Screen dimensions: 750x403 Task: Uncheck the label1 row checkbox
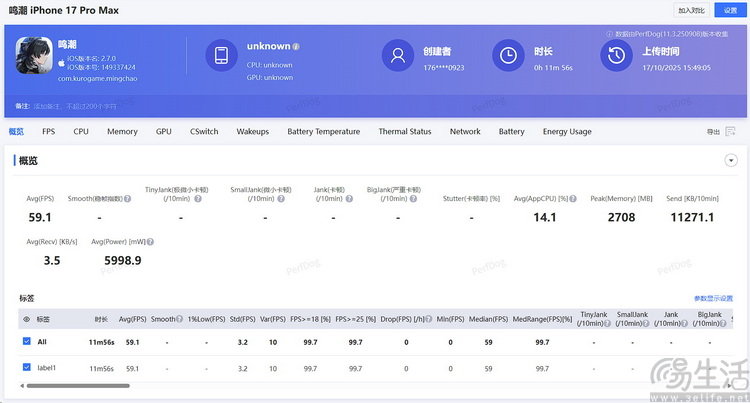[x=26, y=368]
